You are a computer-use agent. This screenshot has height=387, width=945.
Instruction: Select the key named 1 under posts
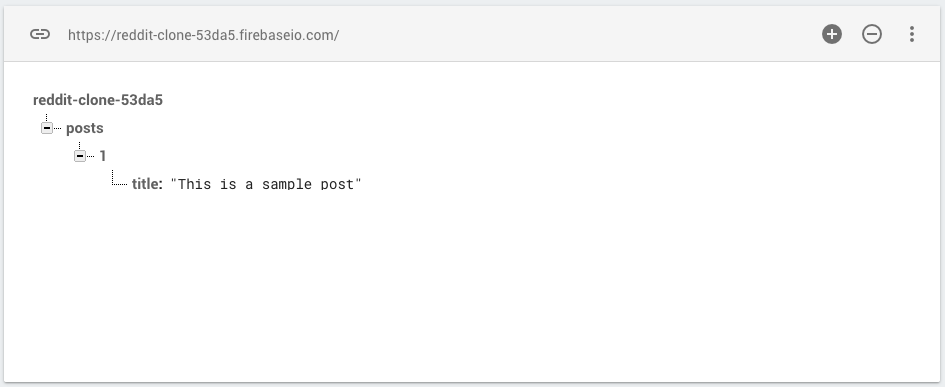pyautogui.click(x=102, y=156)
